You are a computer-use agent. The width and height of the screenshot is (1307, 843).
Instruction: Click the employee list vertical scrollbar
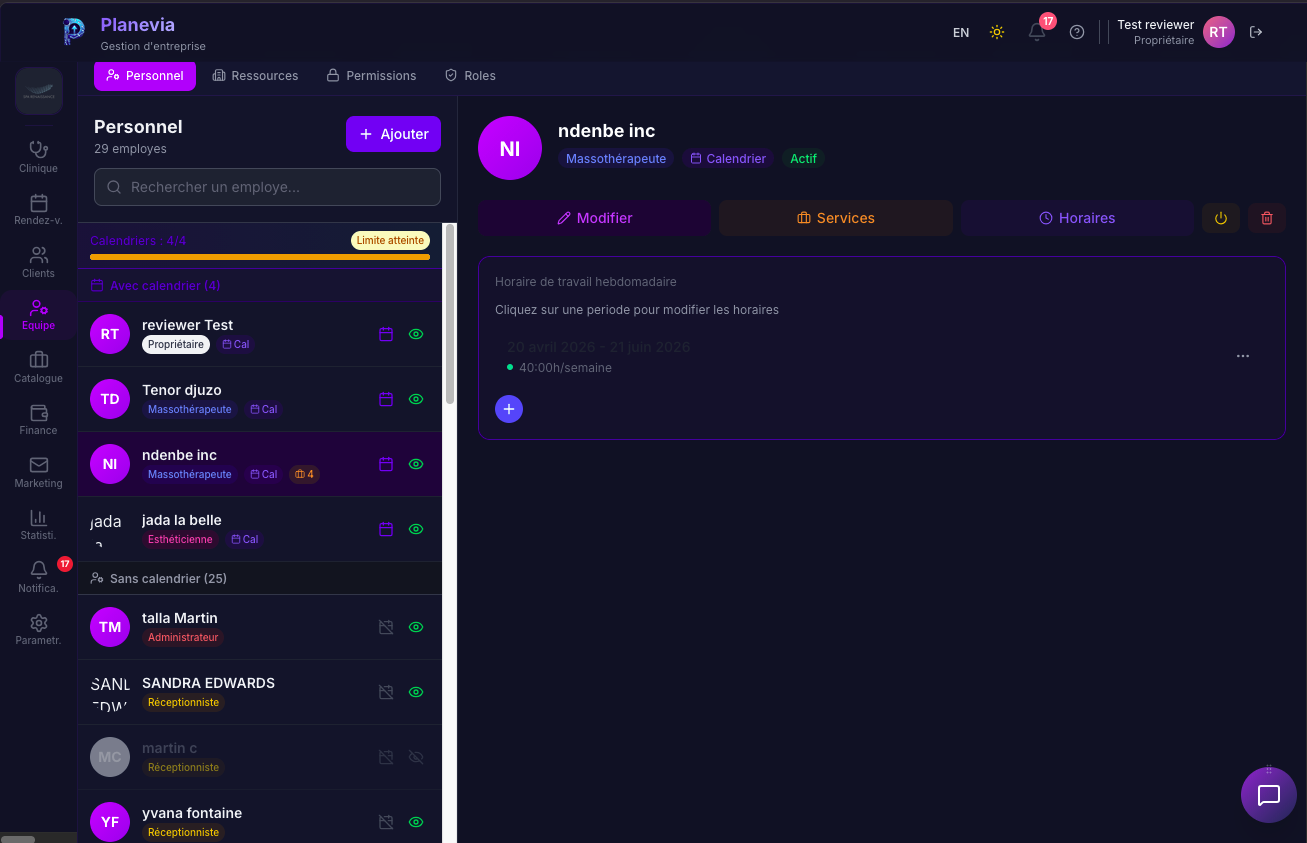(x=450, y=314)
